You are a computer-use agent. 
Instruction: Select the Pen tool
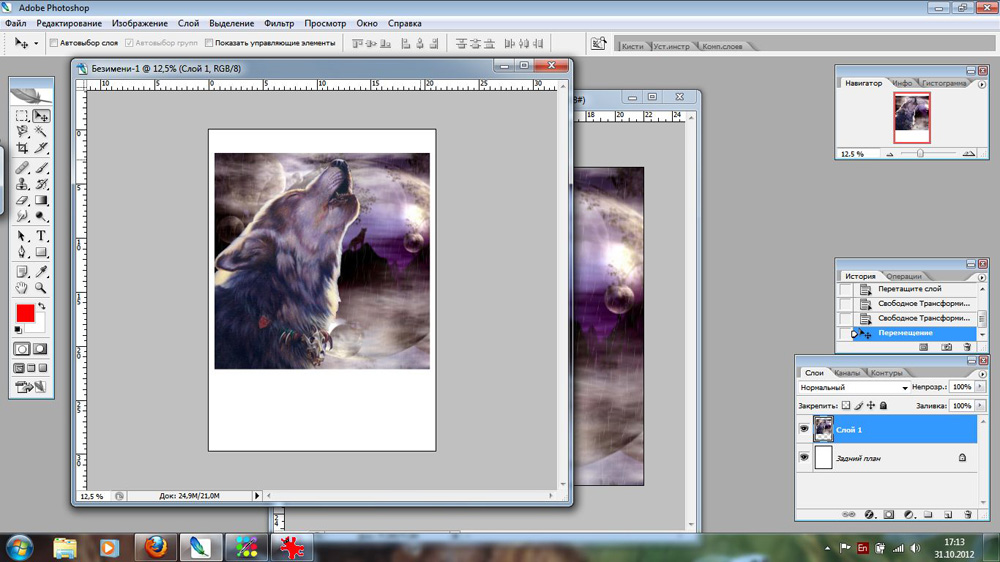(x=22, y=252)
